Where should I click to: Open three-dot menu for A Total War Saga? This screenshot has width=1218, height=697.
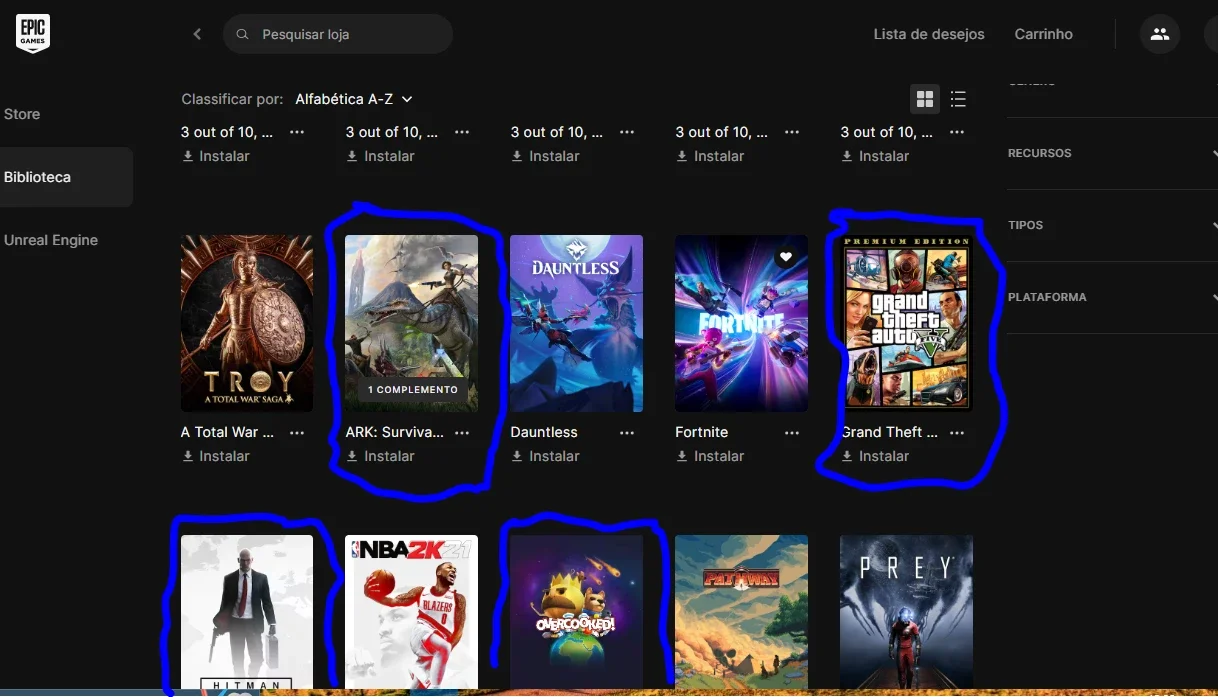click(297, 433)
